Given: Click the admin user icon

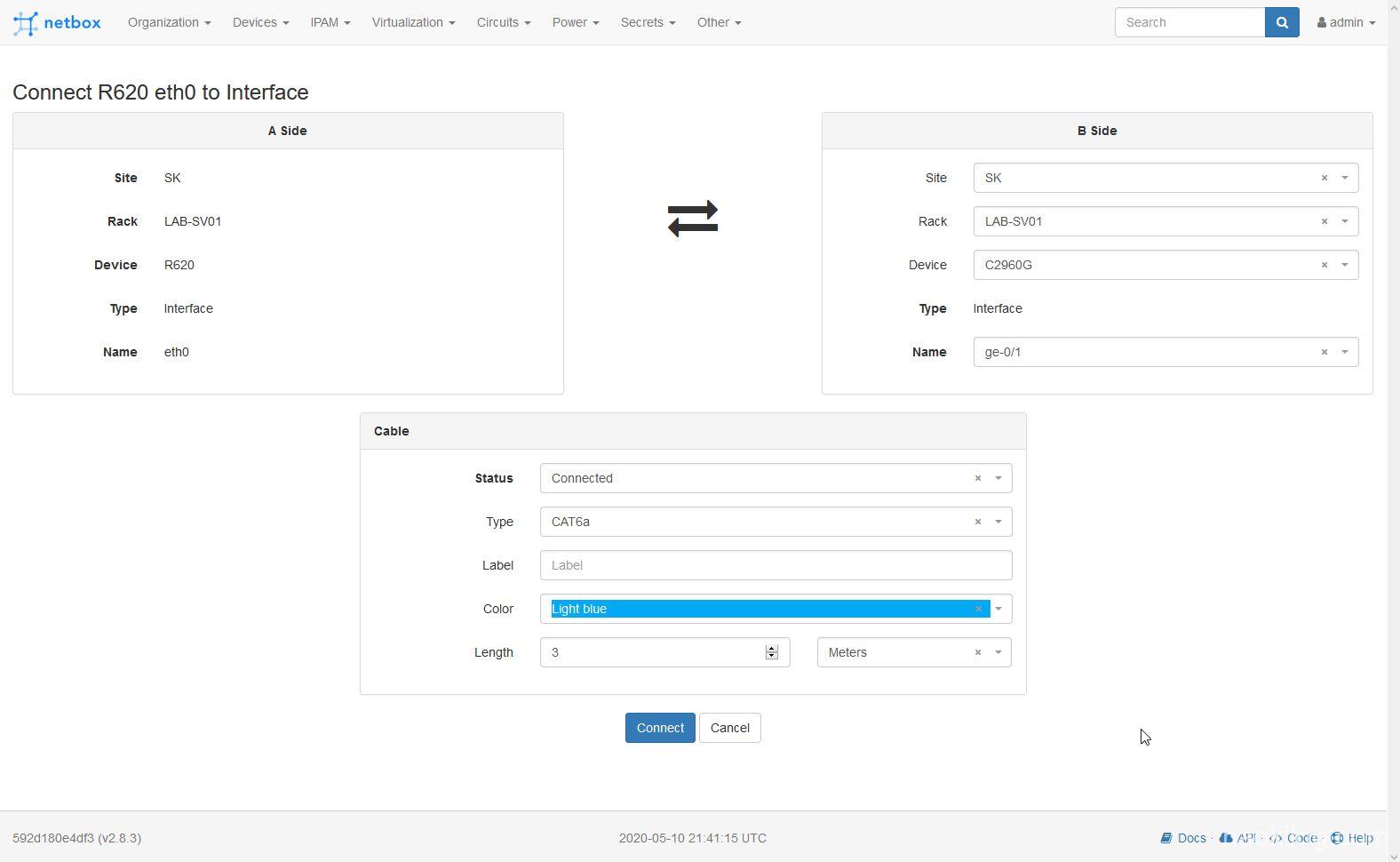Looking at the screenshot, I should tap(1322, 22).
